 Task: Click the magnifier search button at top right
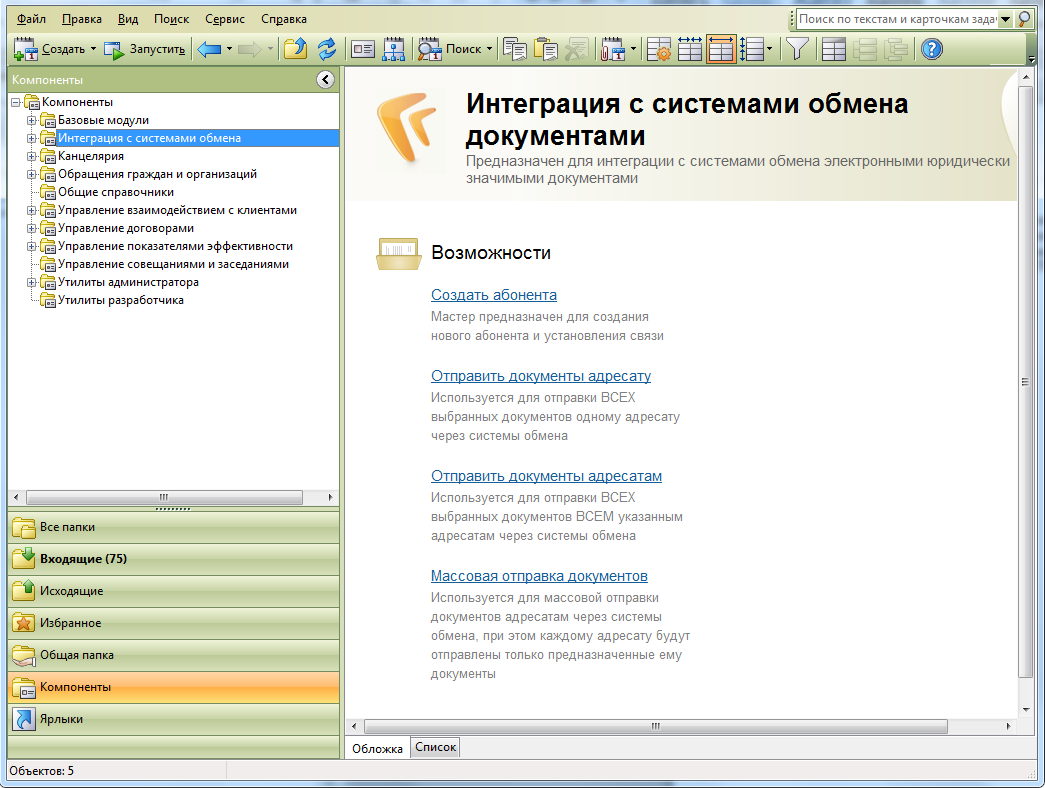[x=1024, y=19]
